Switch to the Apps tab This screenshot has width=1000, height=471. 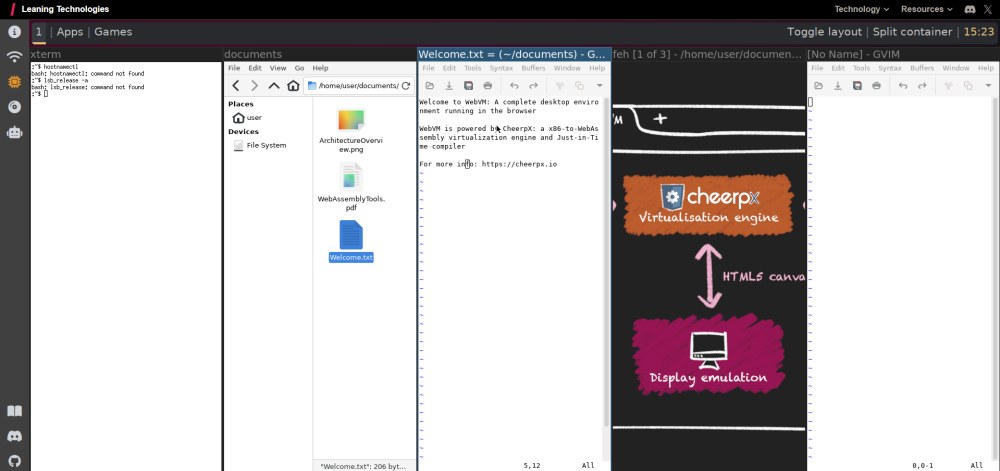[x=70, y=32]
